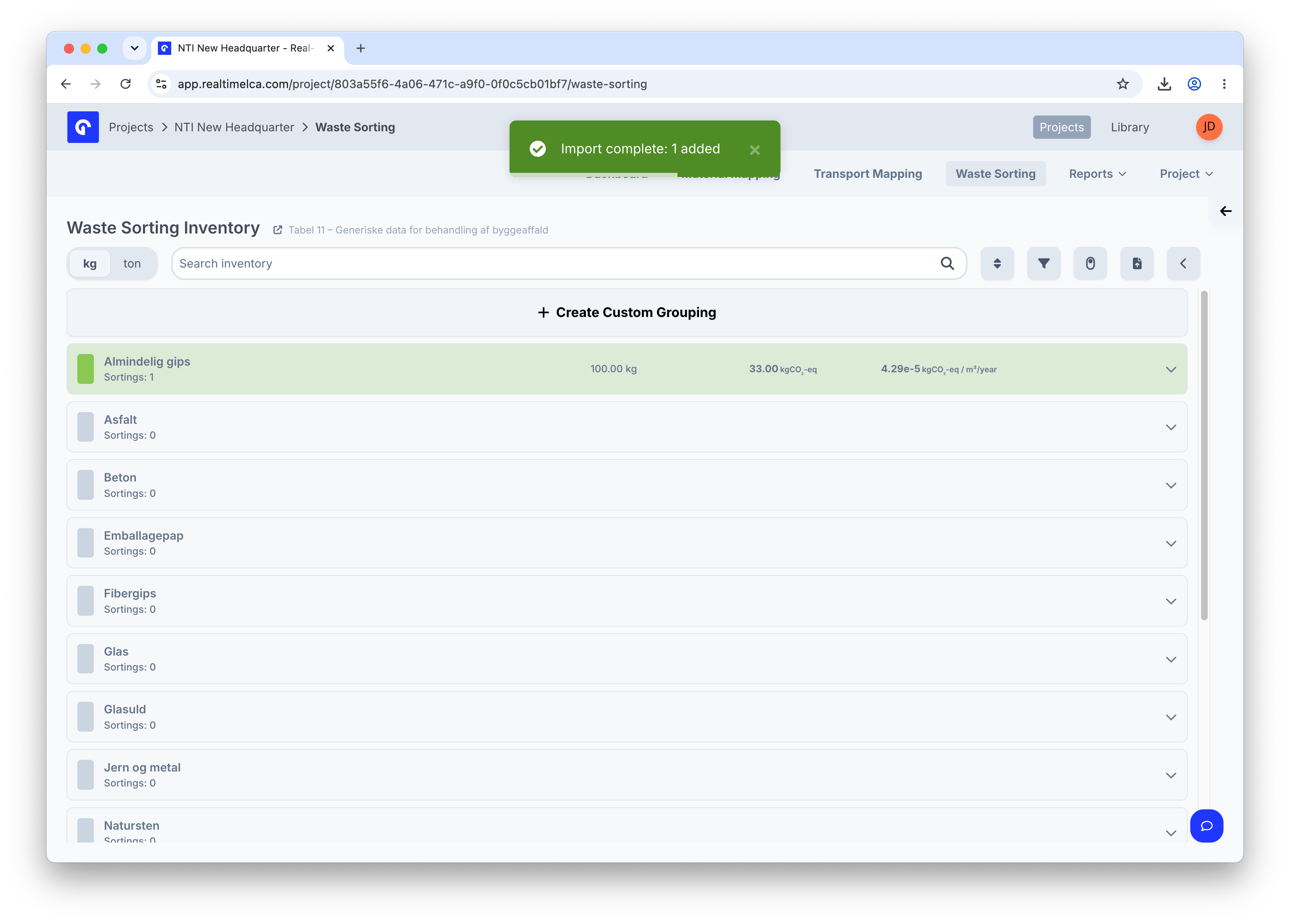
Task: Expand the Fibergips row
Action: pyautogui.click(x=1171, y=601)
